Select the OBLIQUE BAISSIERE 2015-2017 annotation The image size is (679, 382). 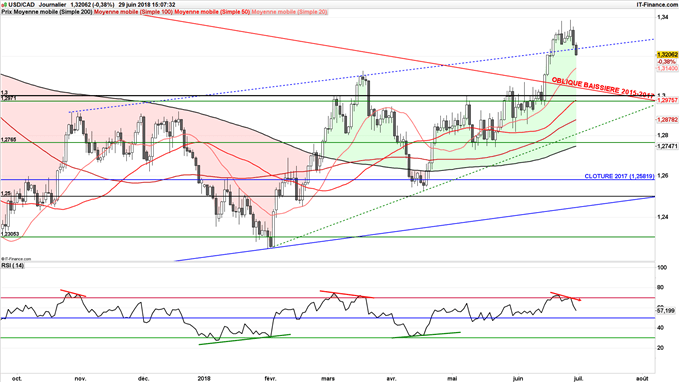point(602,87)
